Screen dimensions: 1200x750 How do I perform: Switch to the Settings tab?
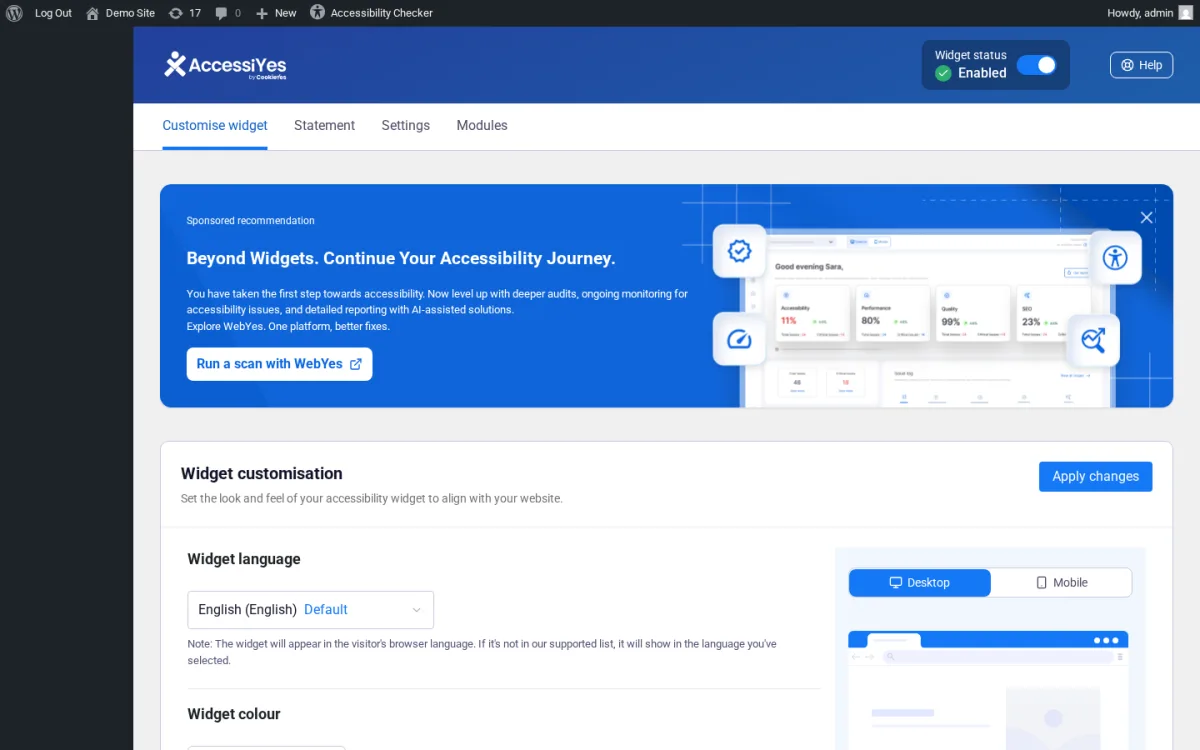point(405,126)
